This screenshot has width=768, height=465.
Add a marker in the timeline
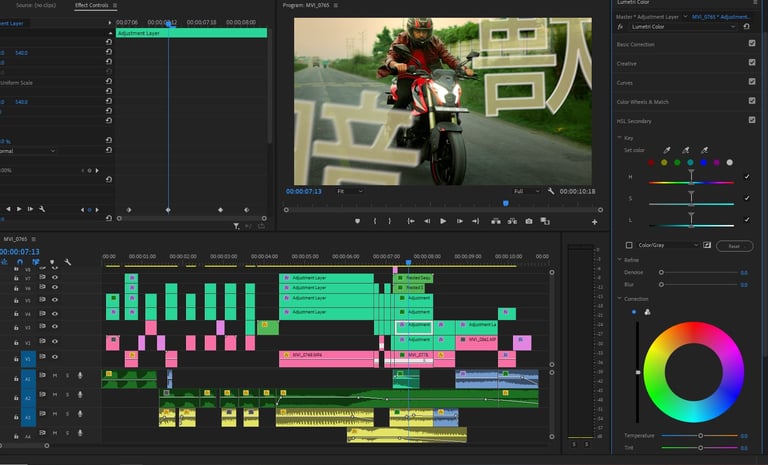(x=52, y=263)
